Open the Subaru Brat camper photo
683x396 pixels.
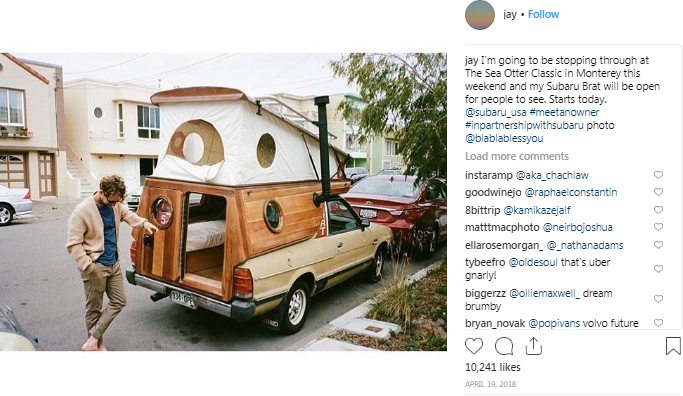pos(223,202)
